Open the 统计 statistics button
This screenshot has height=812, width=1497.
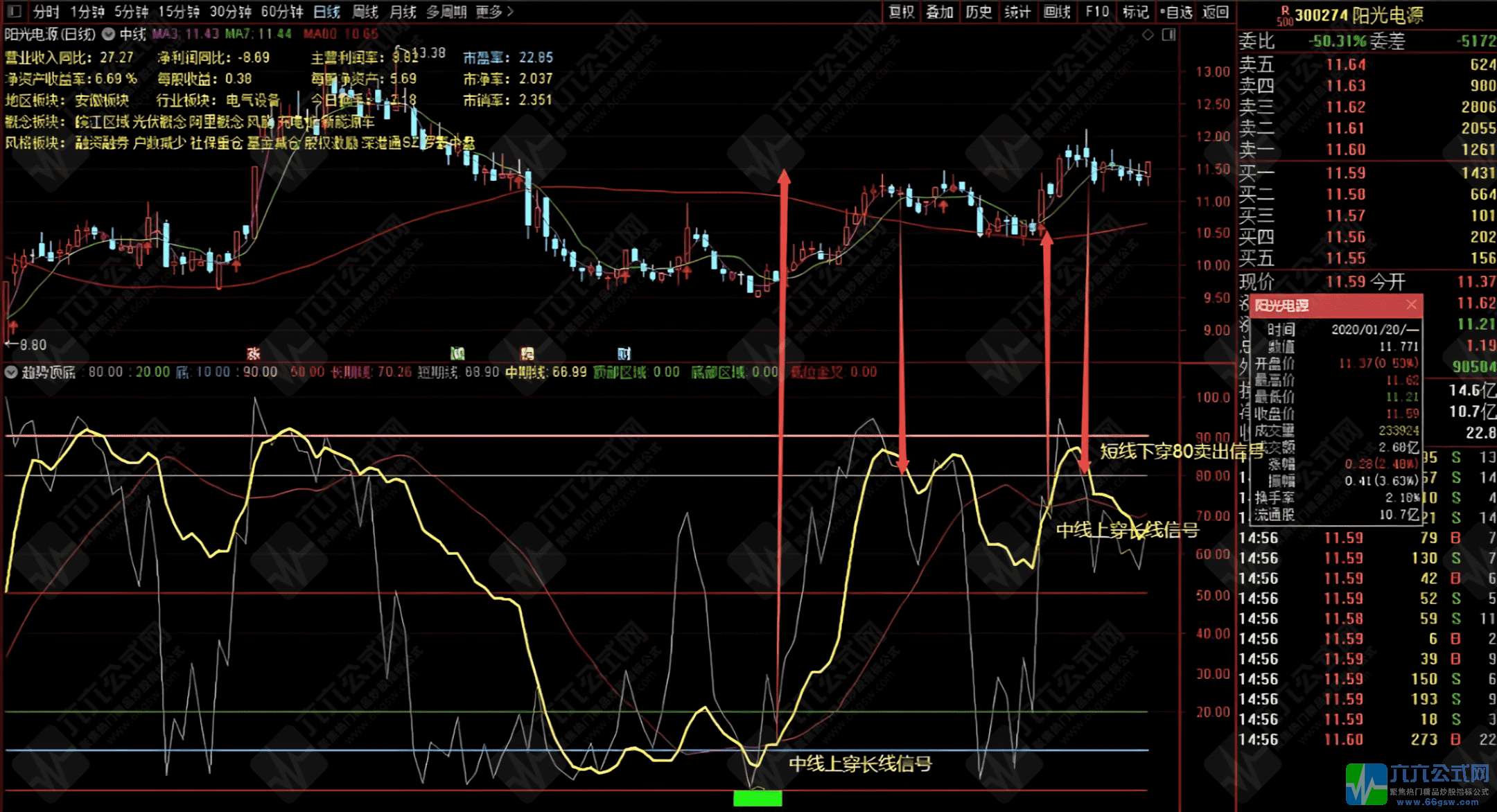[x=1017, y=12]
